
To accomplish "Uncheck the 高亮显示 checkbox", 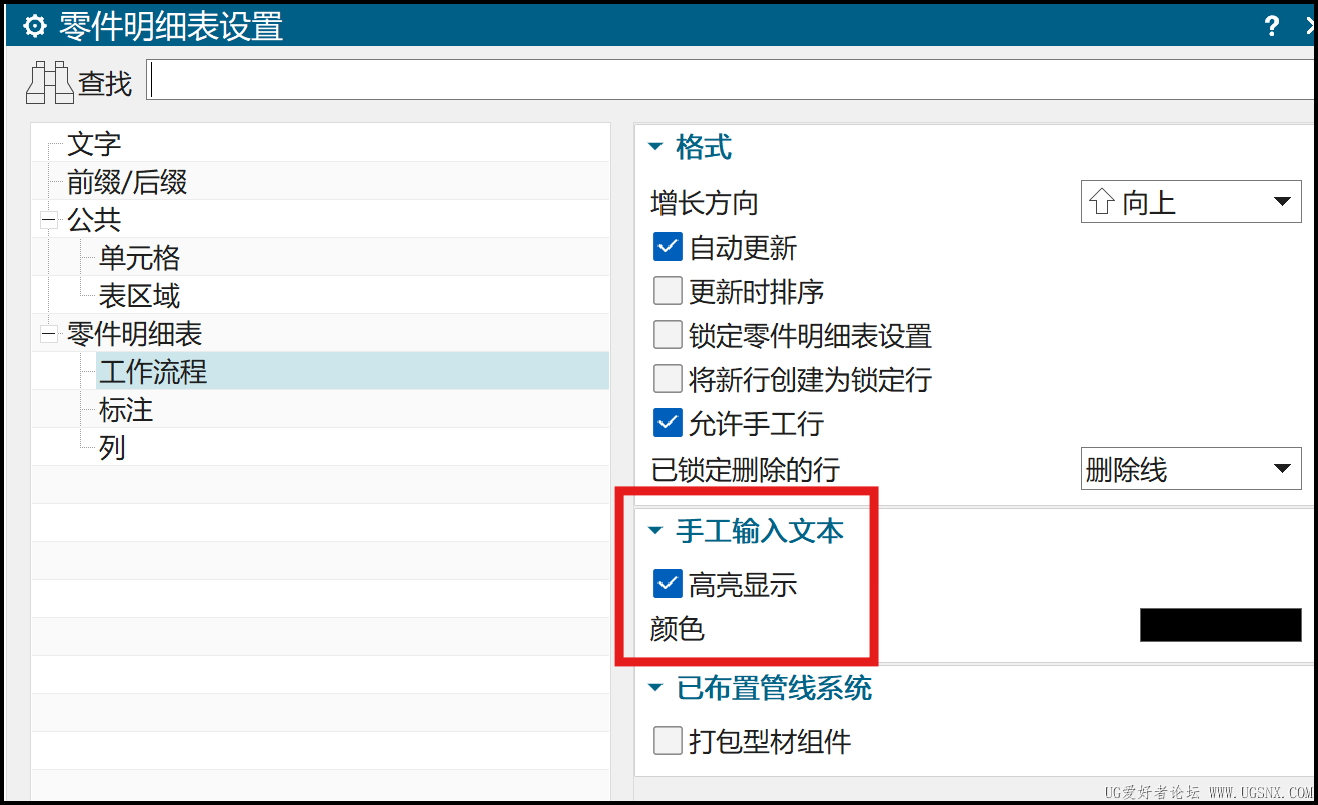I will (667, 584).
